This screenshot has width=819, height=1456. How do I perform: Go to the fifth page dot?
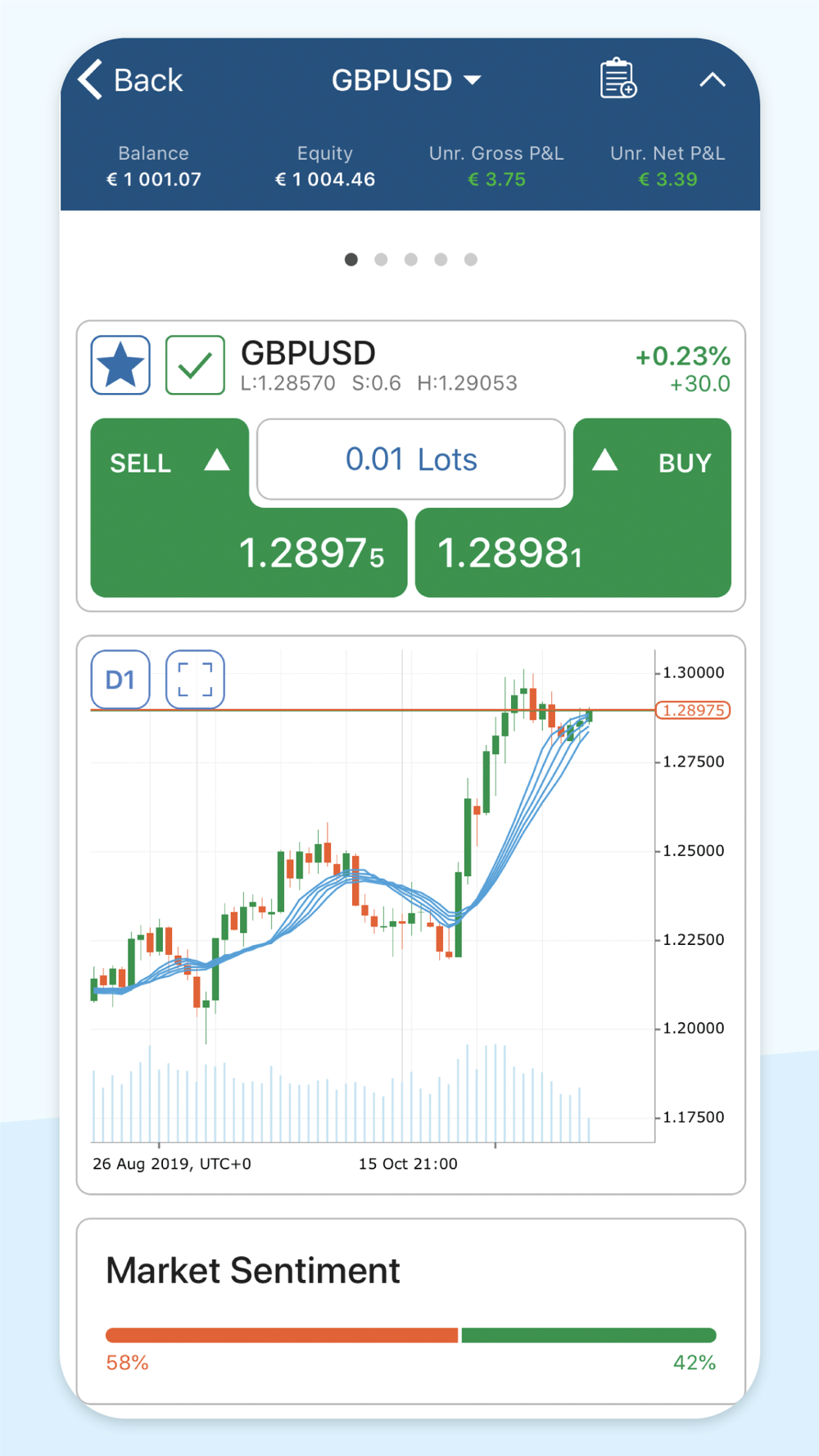471,260
